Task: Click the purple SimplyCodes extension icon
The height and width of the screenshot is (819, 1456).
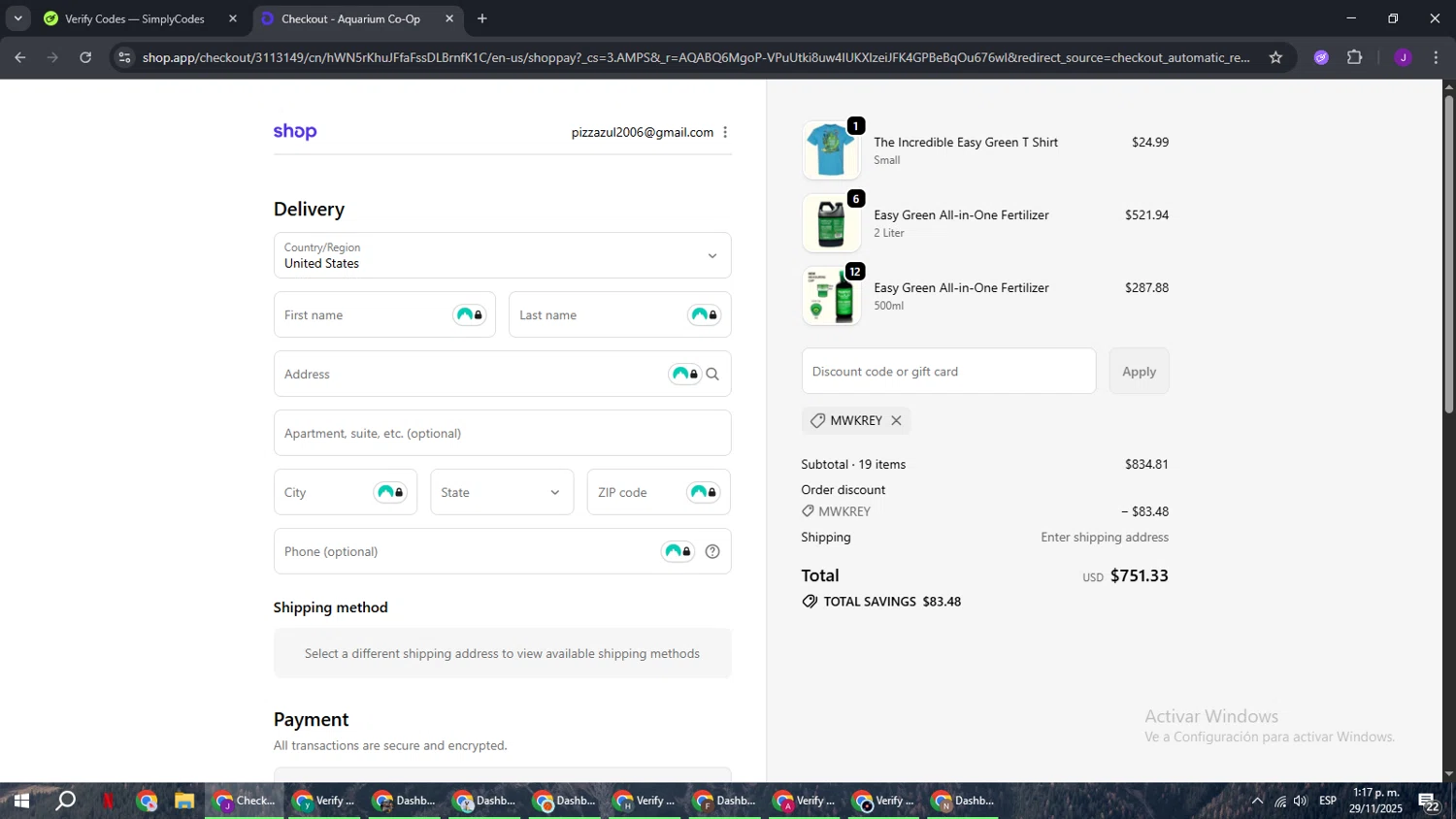Action: tap(1321, 57)
